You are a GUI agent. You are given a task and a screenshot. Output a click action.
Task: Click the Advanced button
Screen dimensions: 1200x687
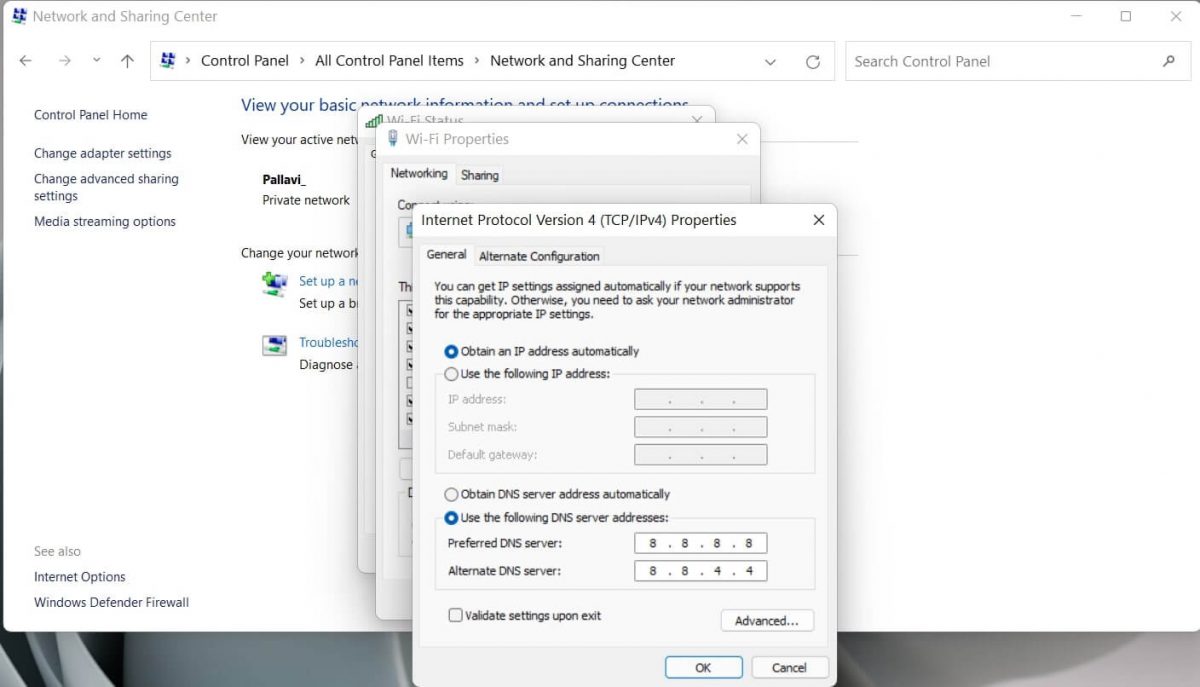[767, 620]
